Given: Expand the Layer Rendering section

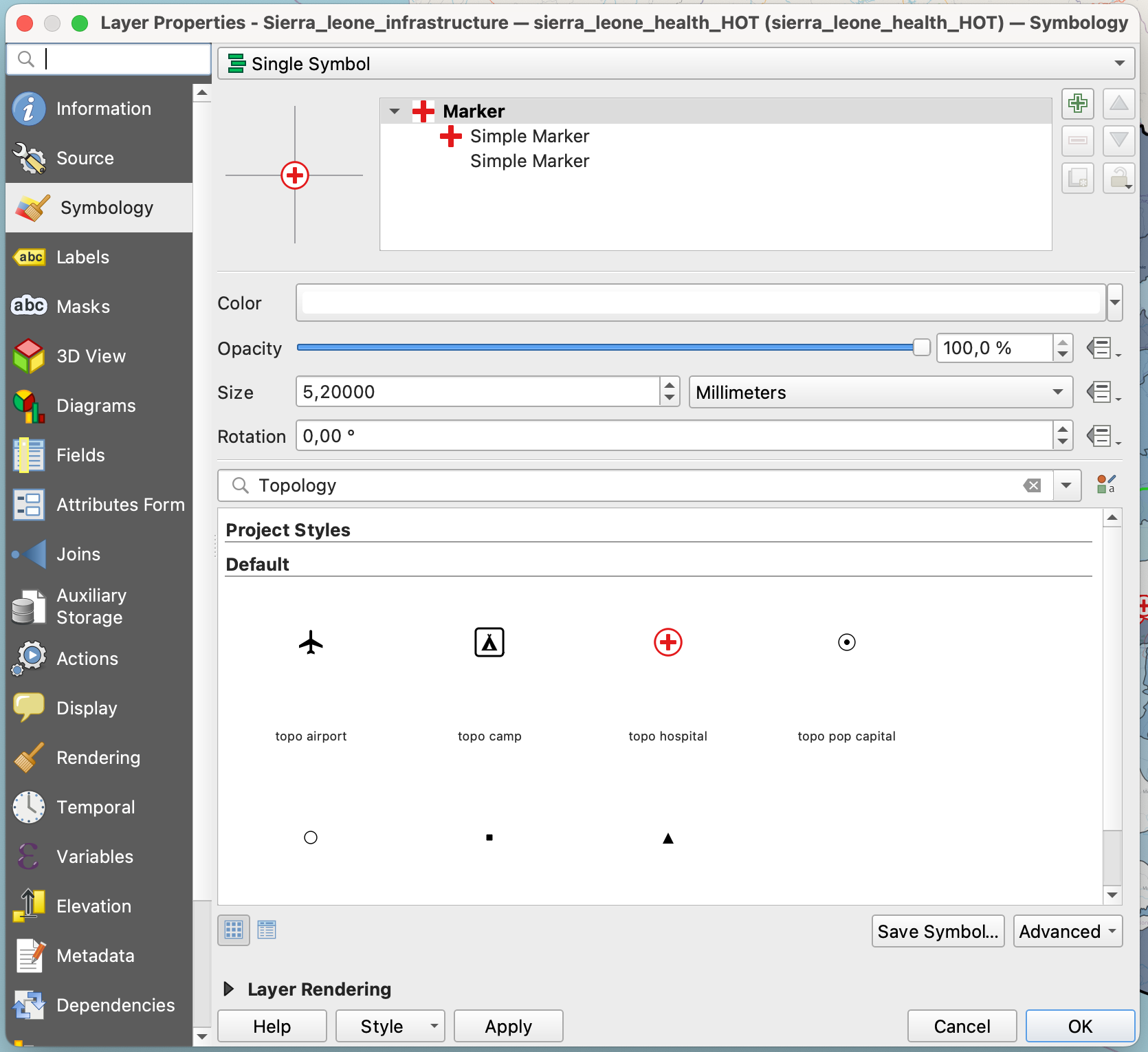Looking at the screenshot, I should (230, 989).
